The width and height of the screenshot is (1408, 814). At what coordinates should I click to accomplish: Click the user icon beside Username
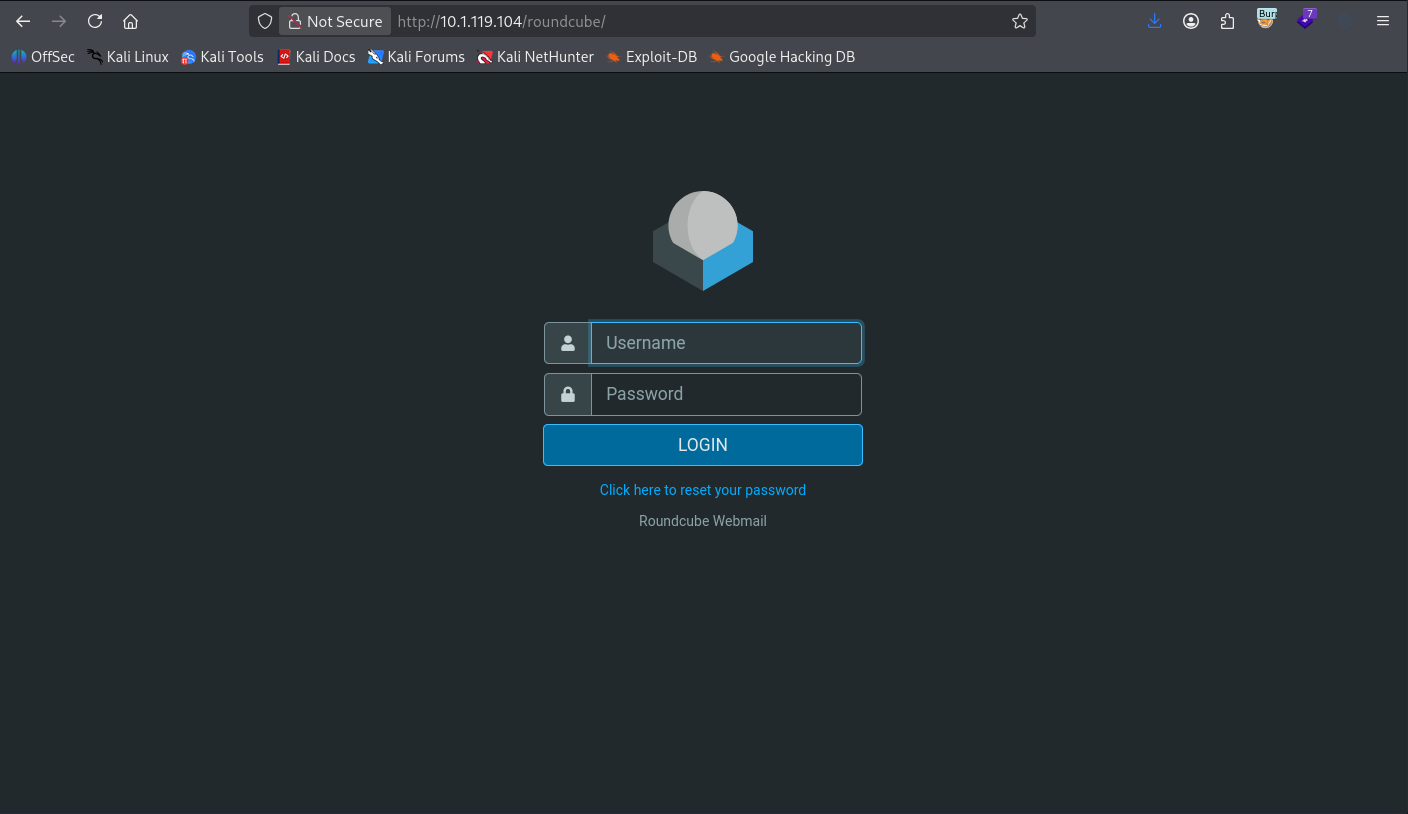tap(568, 343)
